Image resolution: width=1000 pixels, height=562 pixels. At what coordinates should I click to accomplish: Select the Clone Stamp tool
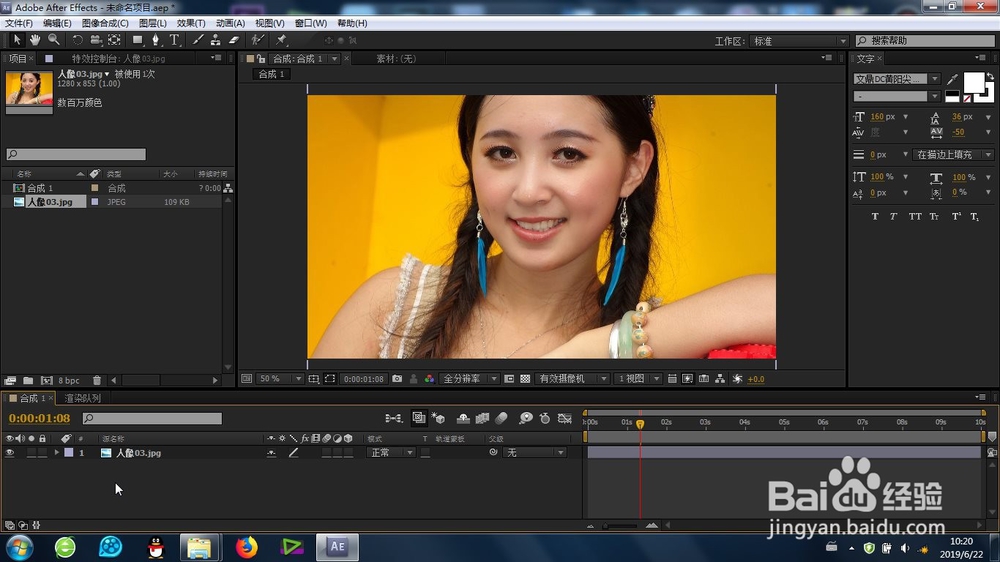[216, 40]
